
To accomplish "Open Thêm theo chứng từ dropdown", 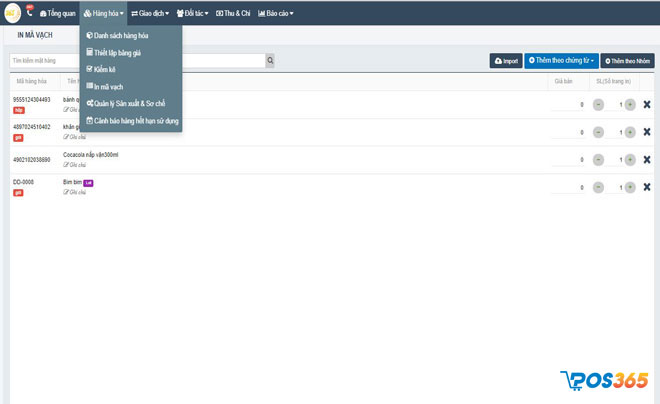I will pyautogui.click(x=561, y=61).
